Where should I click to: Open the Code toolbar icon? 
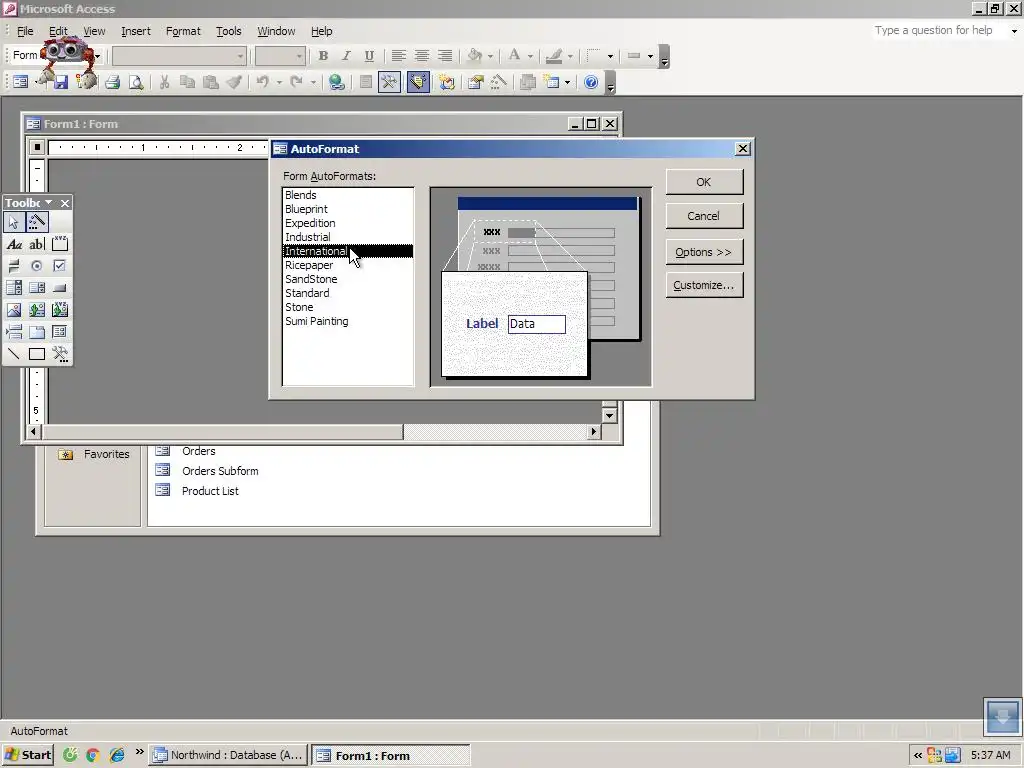pyautogui.click(x=447, y=82)
